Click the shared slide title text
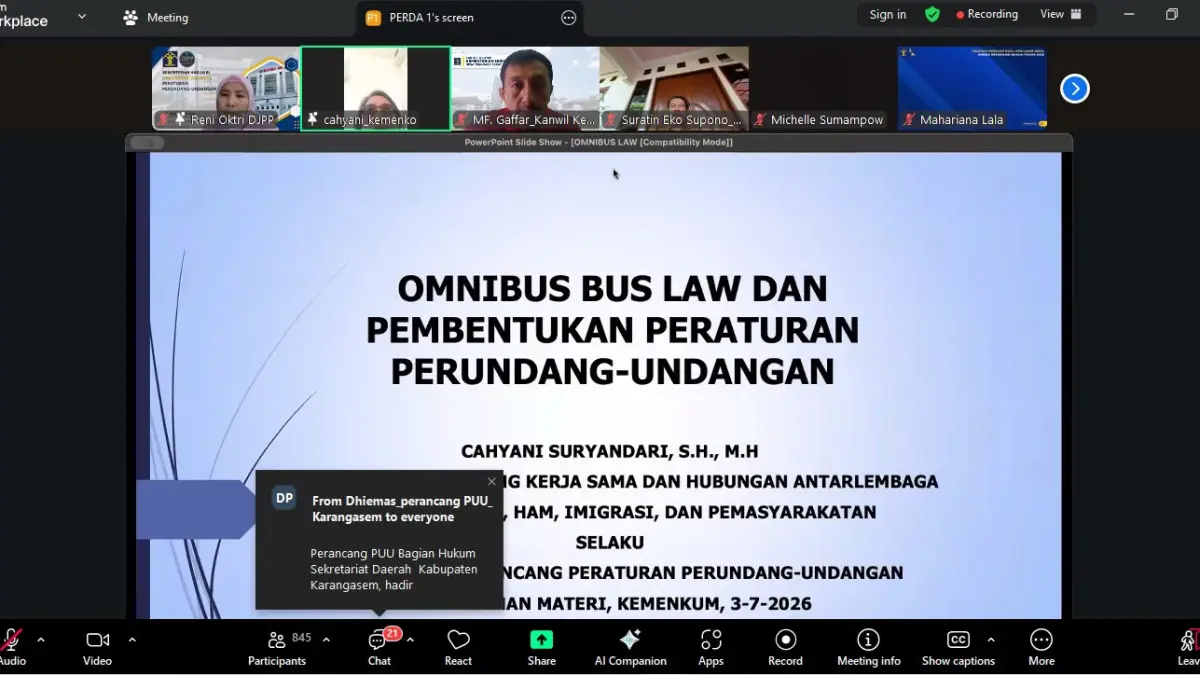This screenshot has height=675, width=1200. click(613, 329)
